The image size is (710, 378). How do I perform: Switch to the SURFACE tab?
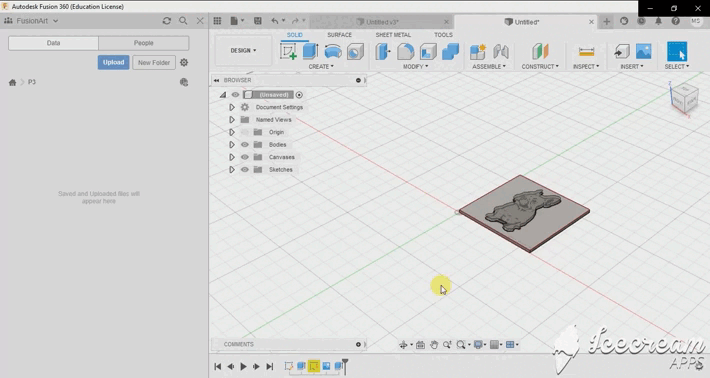339,35
